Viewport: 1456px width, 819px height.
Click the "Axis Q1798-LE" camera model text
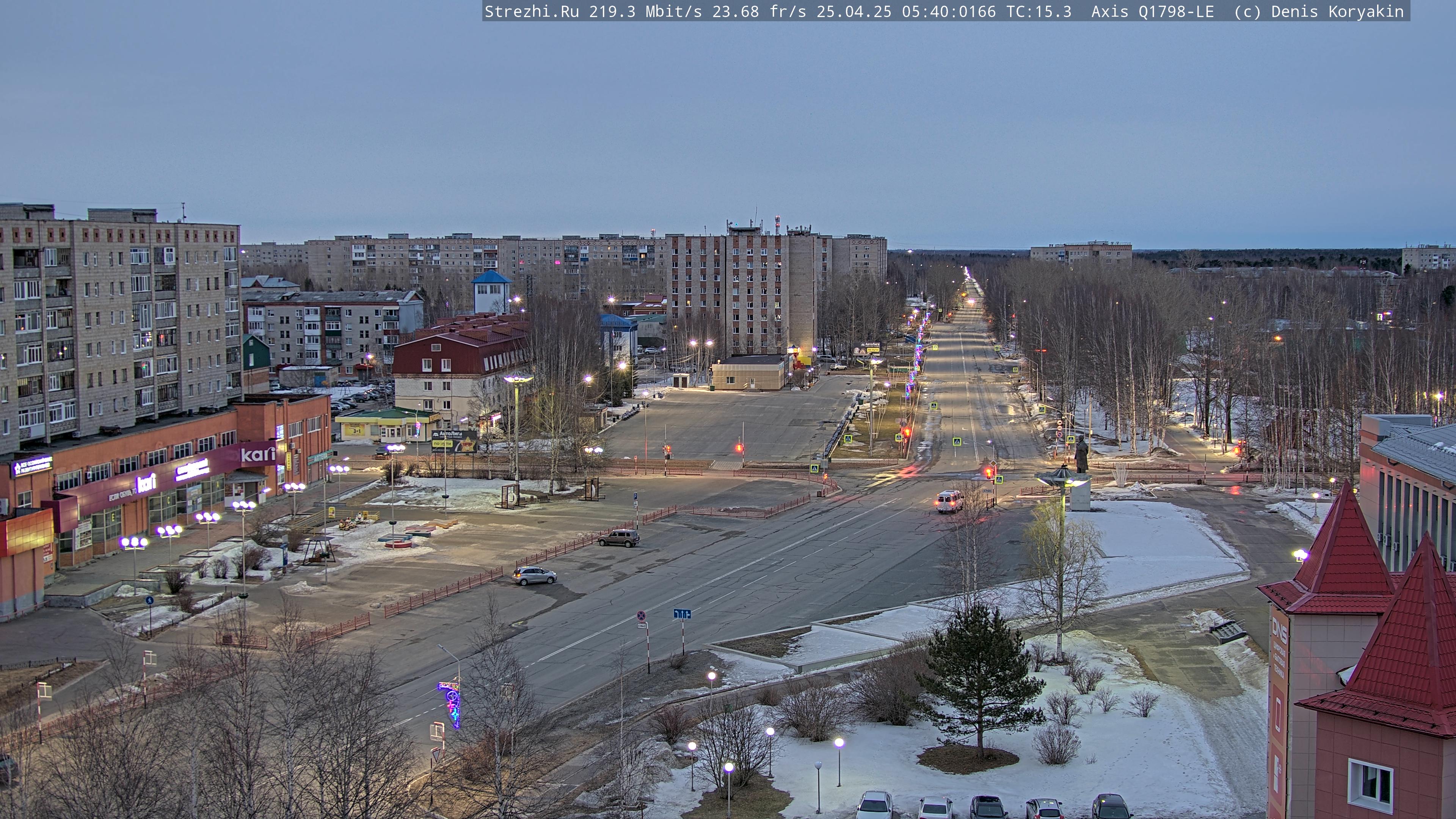coord(1153,11)
